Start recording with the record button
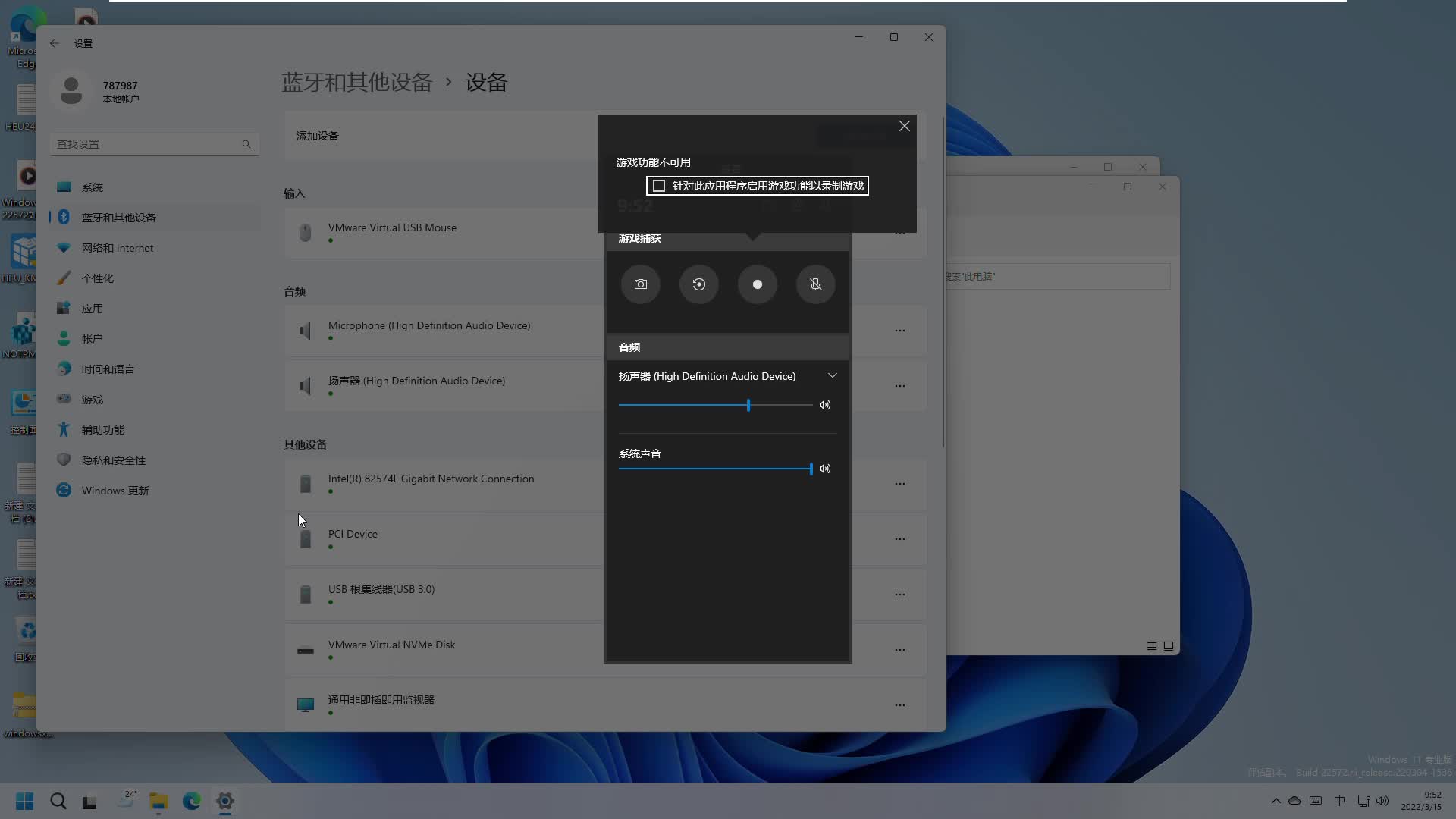Screen dimensions: 1456x819 [757, 284]
